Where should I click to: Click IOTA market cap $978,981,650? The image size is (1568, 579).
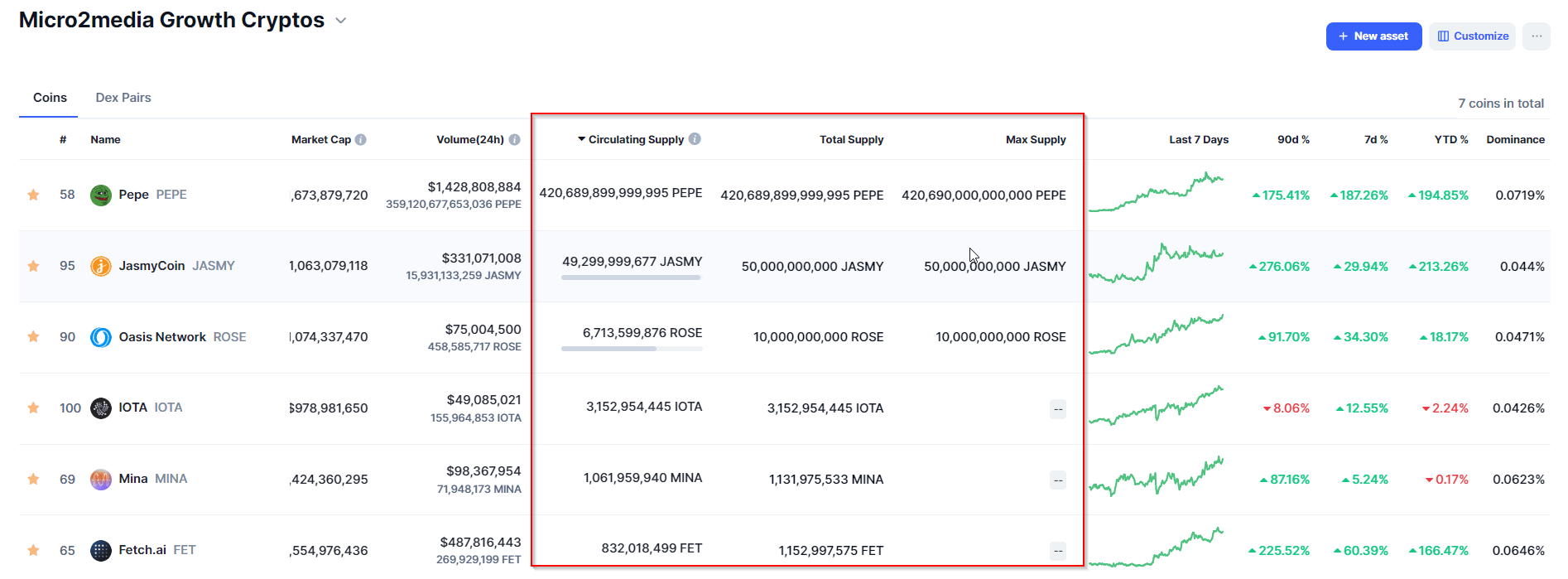click(329, 408)
